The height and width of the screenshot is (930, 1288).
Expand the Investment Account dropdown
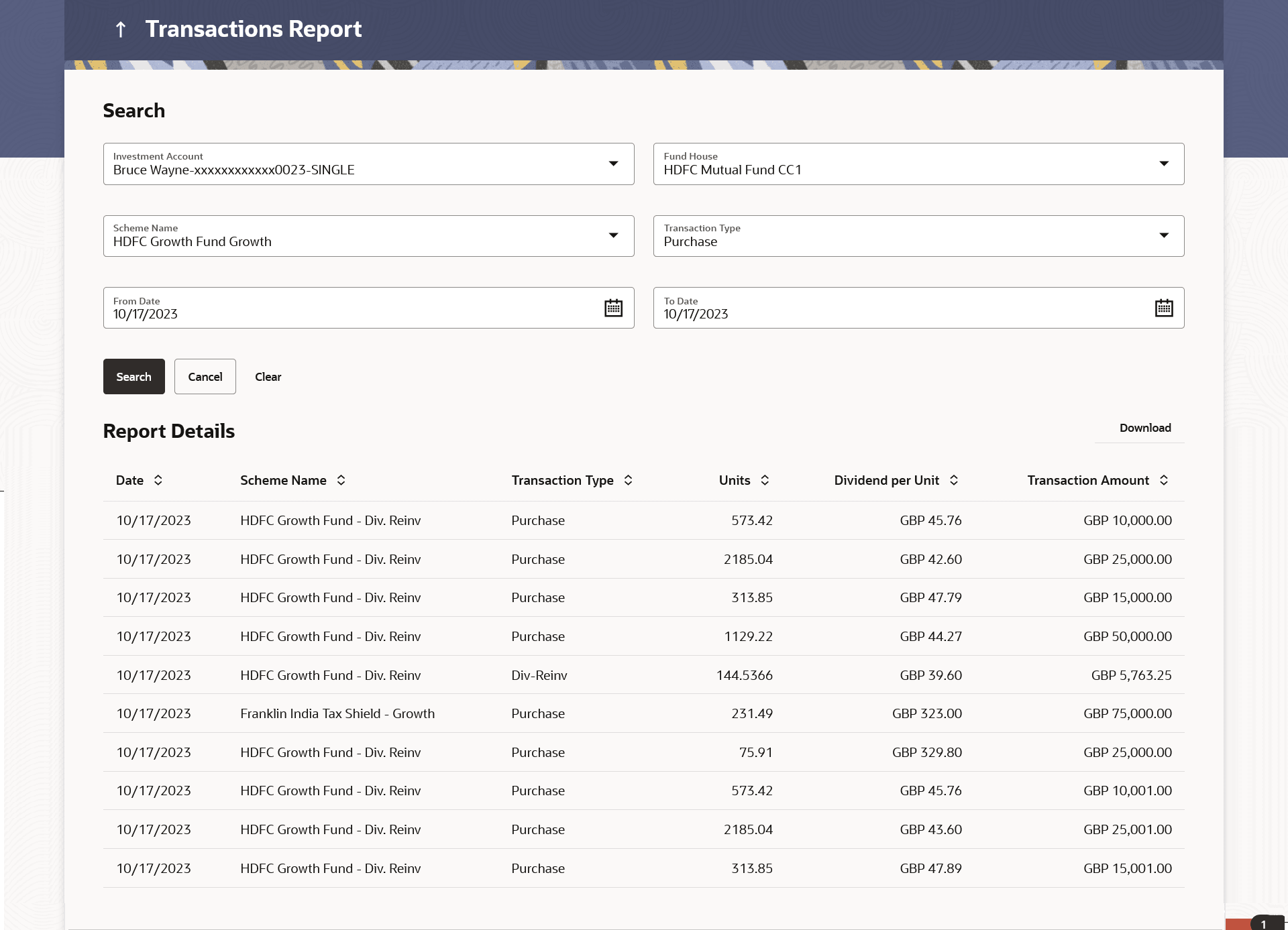pos(613,164)
